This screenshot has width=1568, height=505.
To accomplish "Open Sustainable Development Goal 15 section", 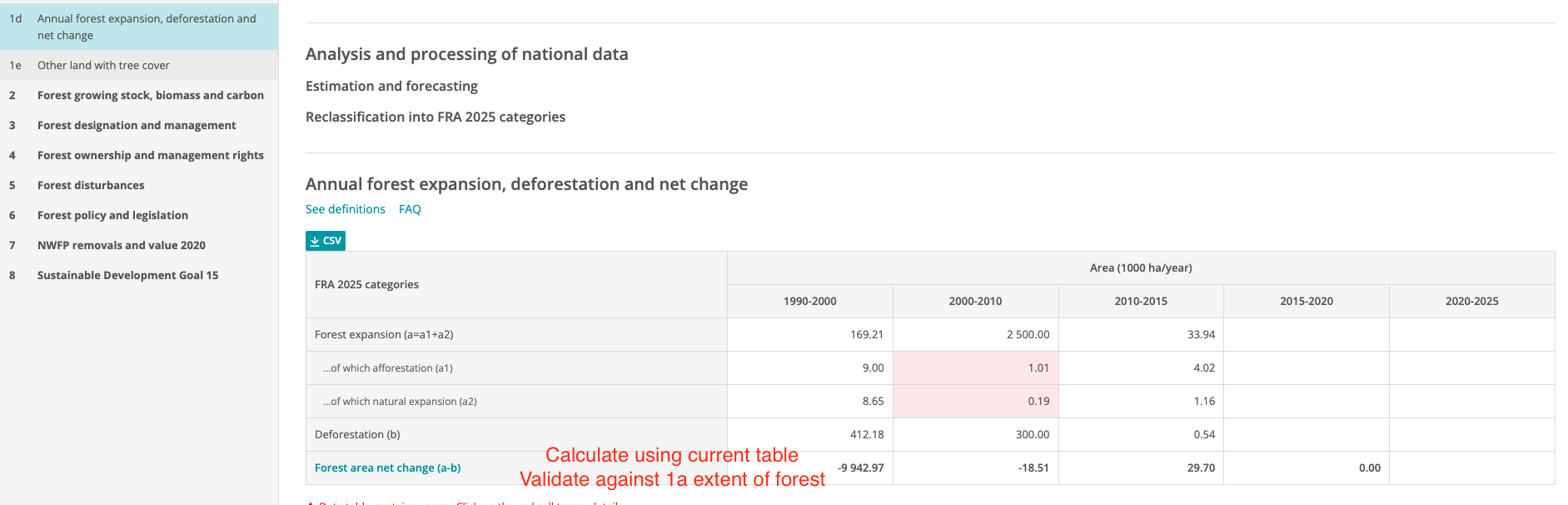I will click(x=127, y=275).
